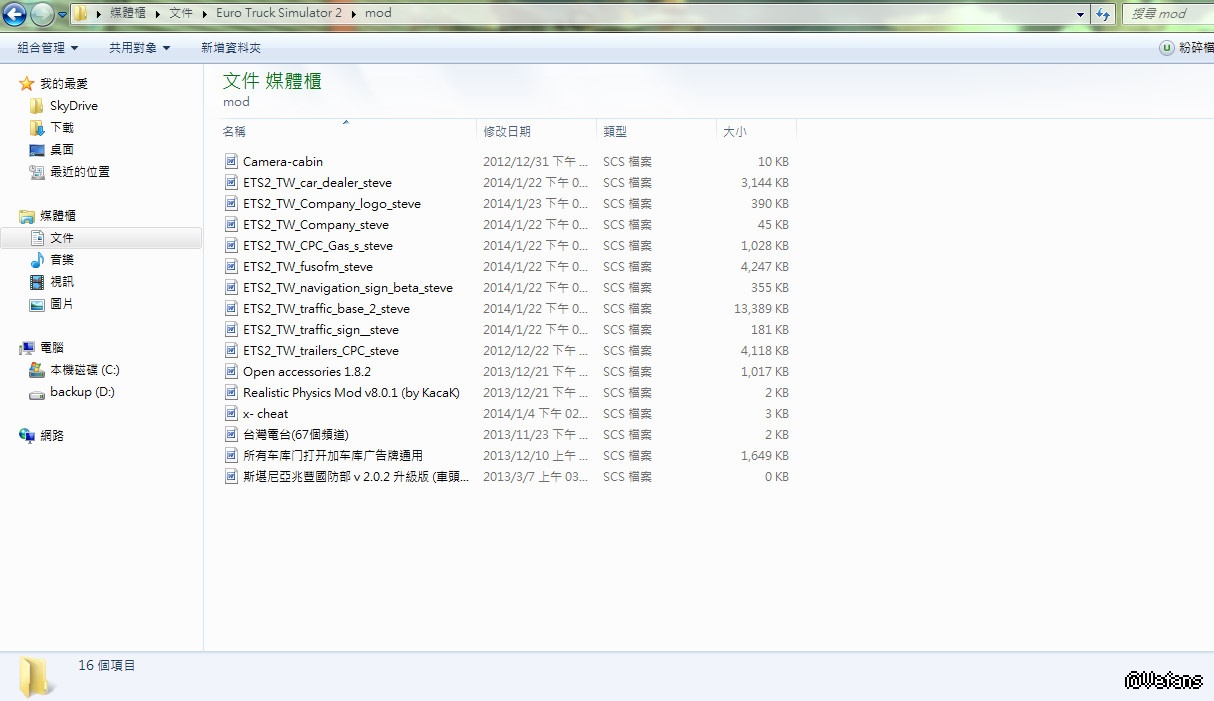The image size is (1214, 701).
Task: Click the Euro Truck Simulator 2 breadcrumb
Action: 278,14
